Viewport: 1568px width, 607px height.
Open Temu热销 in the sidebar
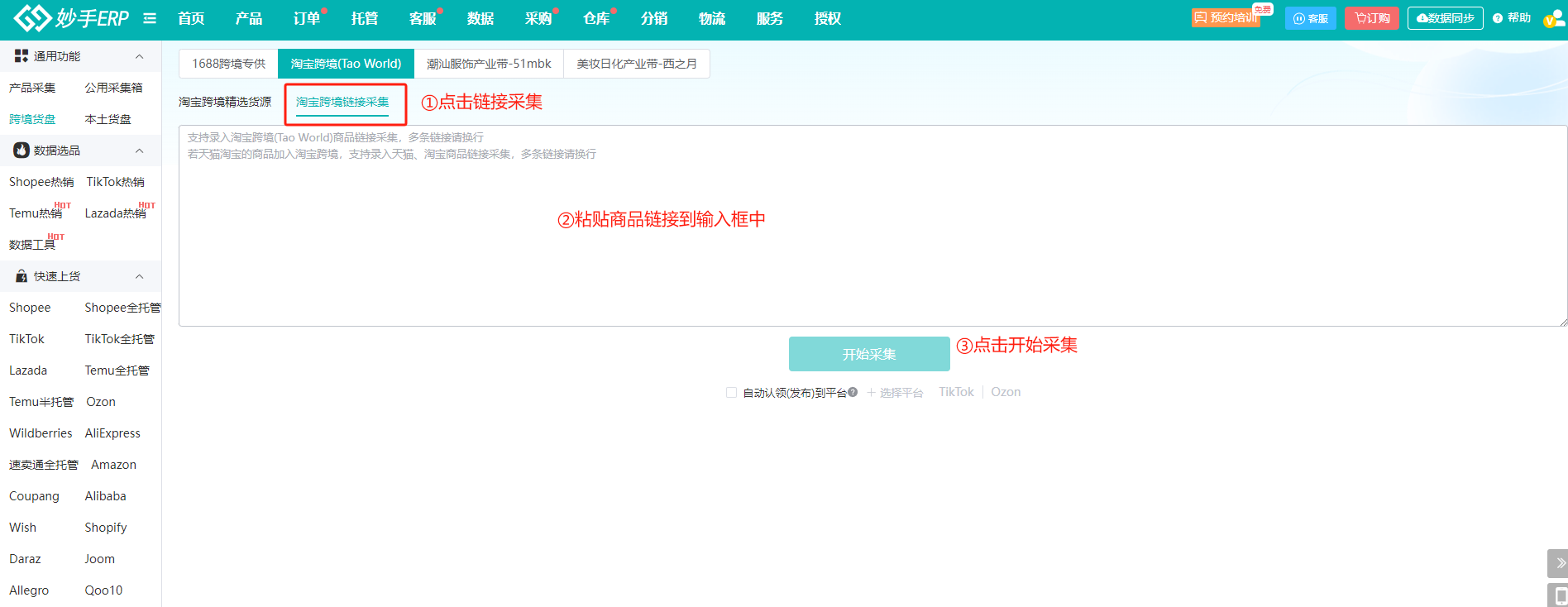[x=36, y=213]
